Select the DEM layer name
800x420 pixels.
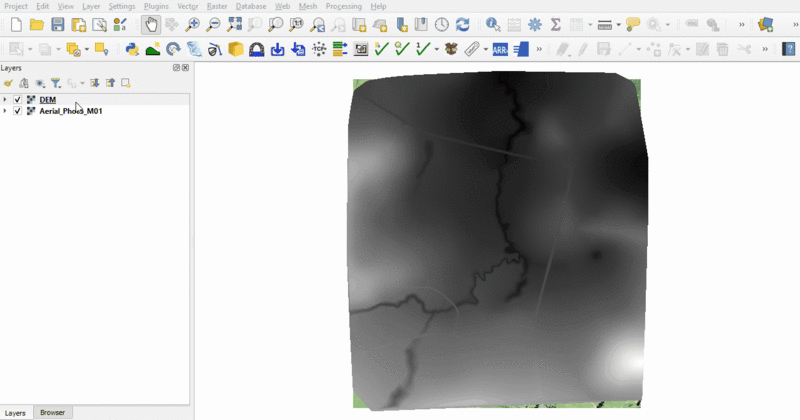tap(48, 100)
